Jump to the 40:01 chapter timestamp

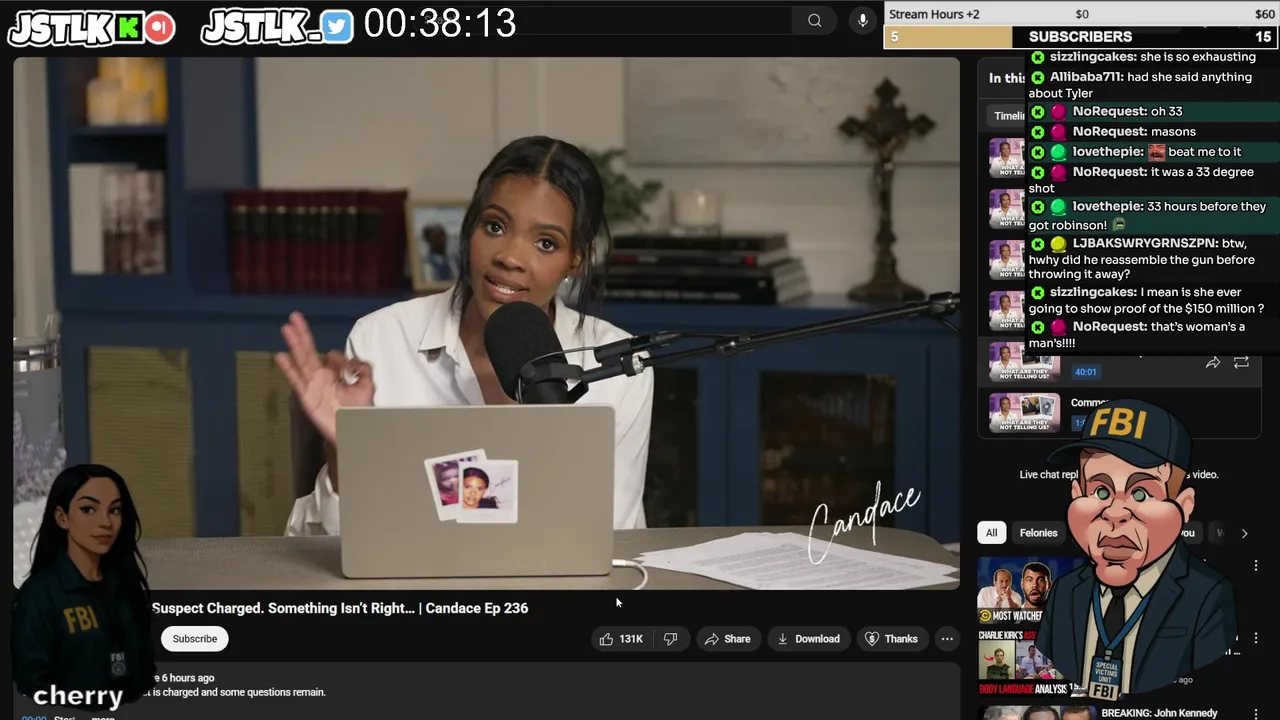click(1085, 372)
